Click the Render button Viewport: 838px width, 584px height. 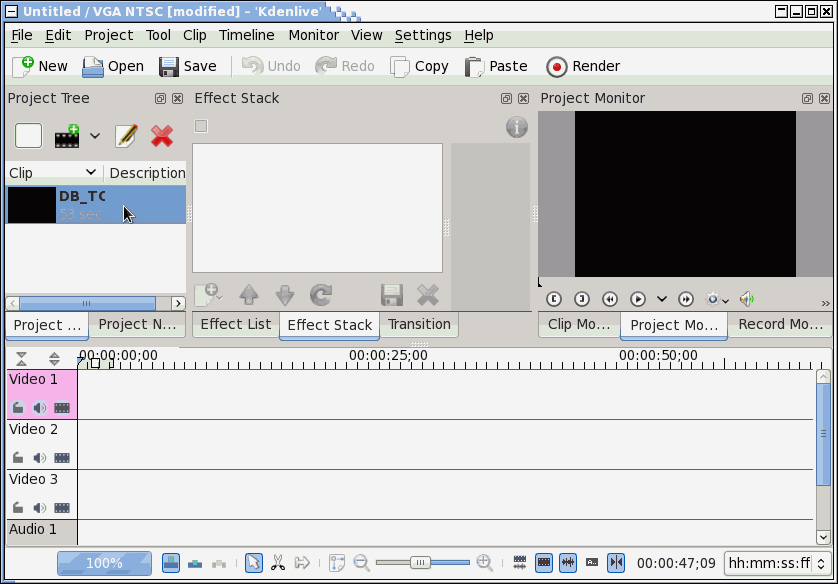583,66
